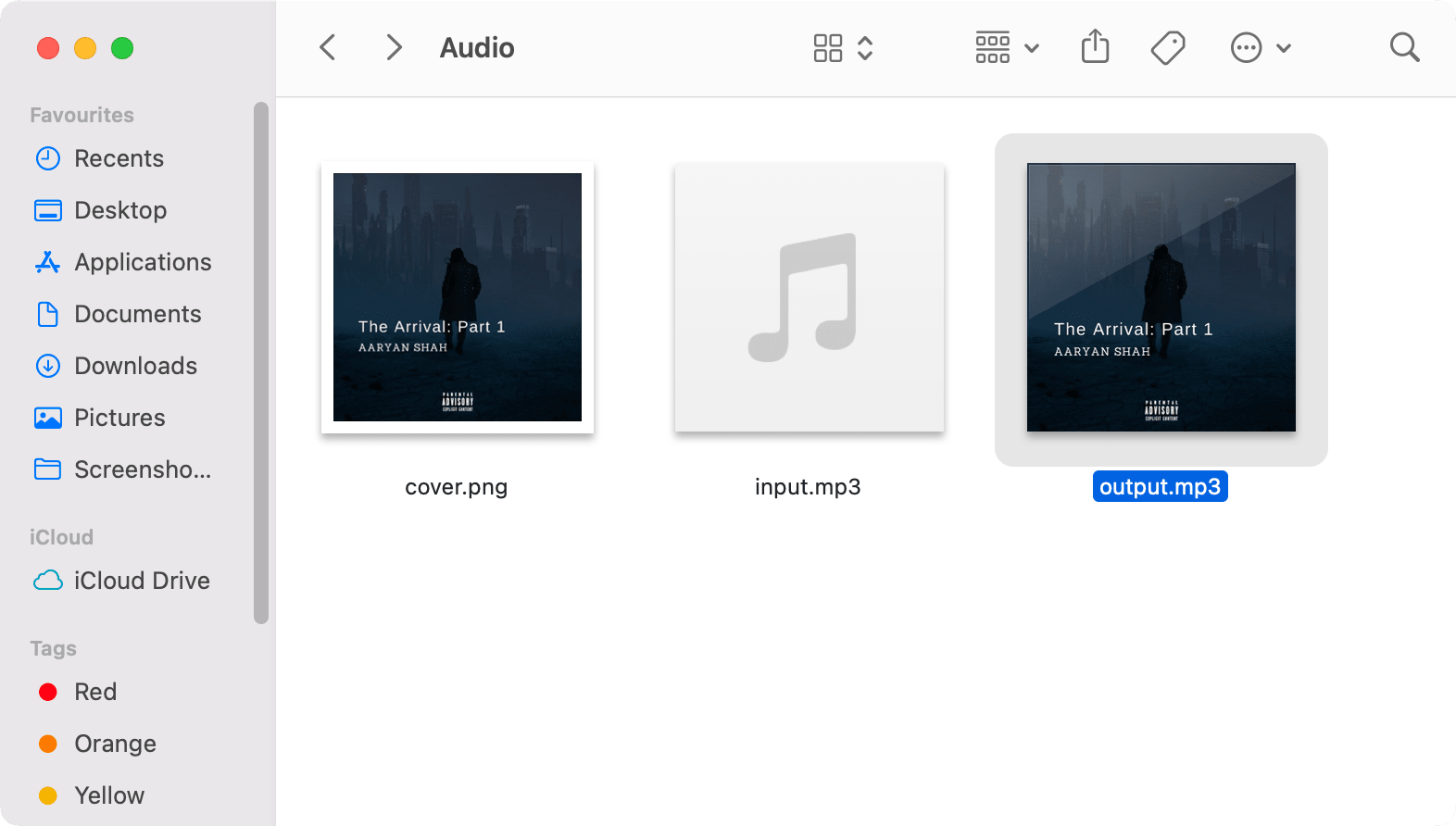Open Recents in the sidebar

pyautogui.click(x=119, y=158)
